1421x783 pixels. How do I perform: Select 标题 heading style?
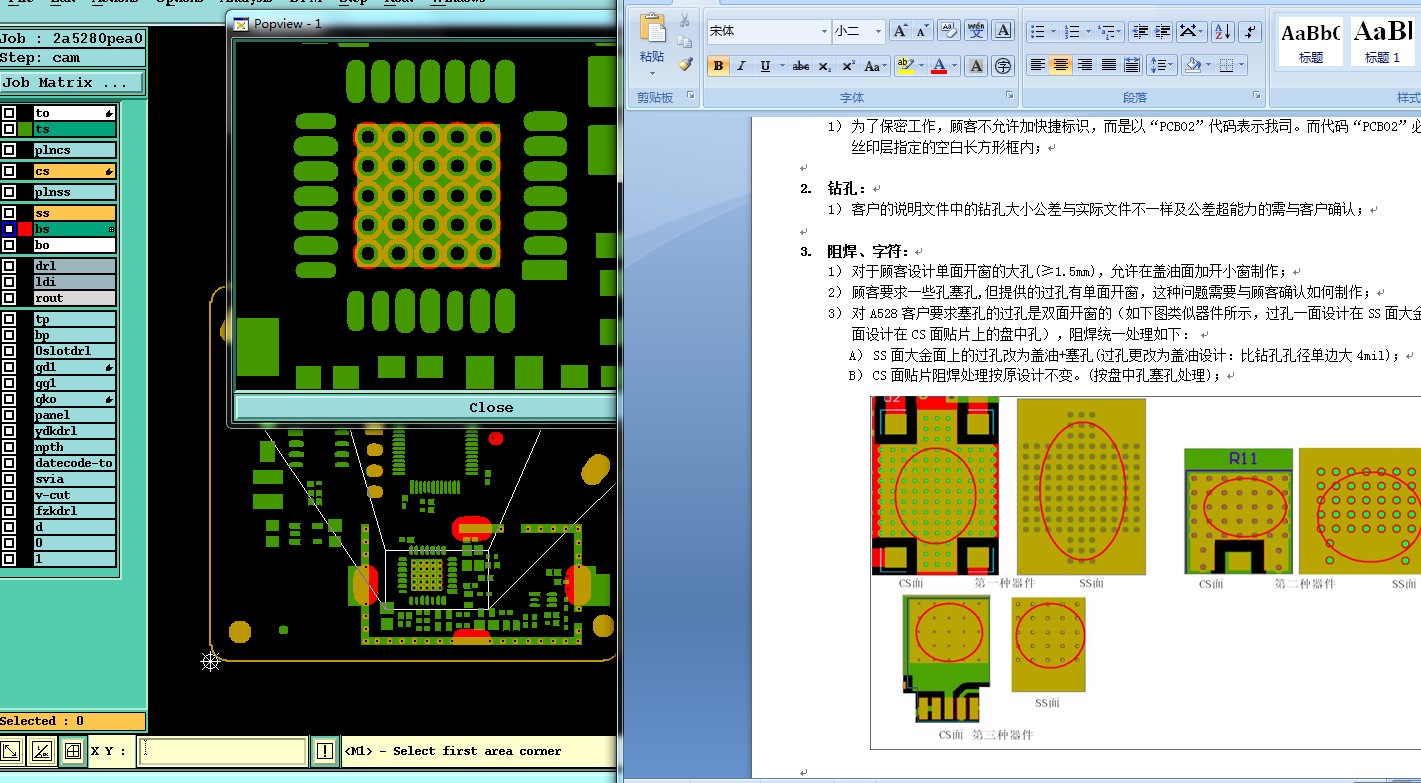[x=1310, y=42]
